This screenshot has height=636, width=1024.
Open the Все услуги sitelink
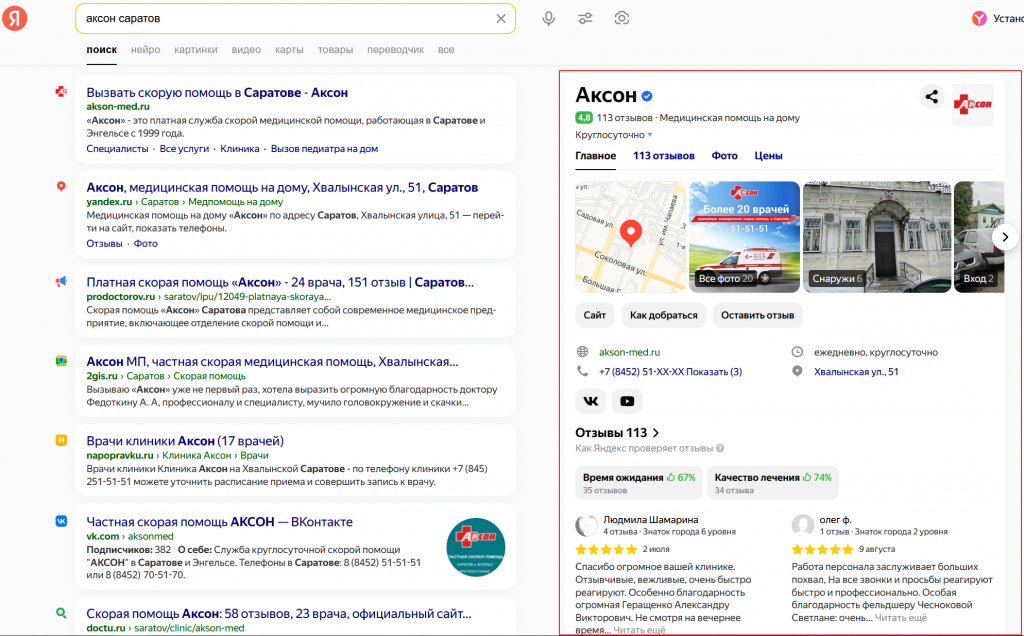click(184, 149)
